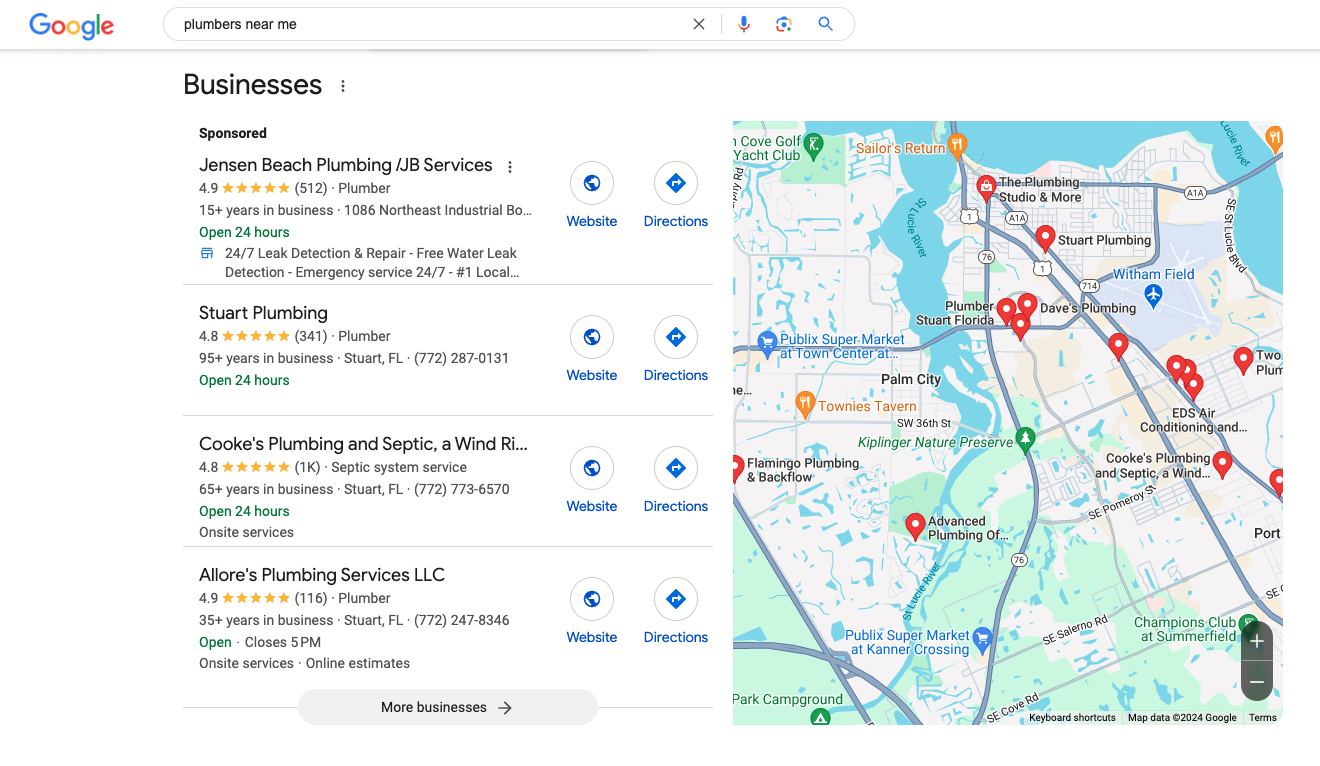The image size is (1320, 766).
Task: Click the EDS Air Conditioning map label
Action: [x=1194, y=420]
